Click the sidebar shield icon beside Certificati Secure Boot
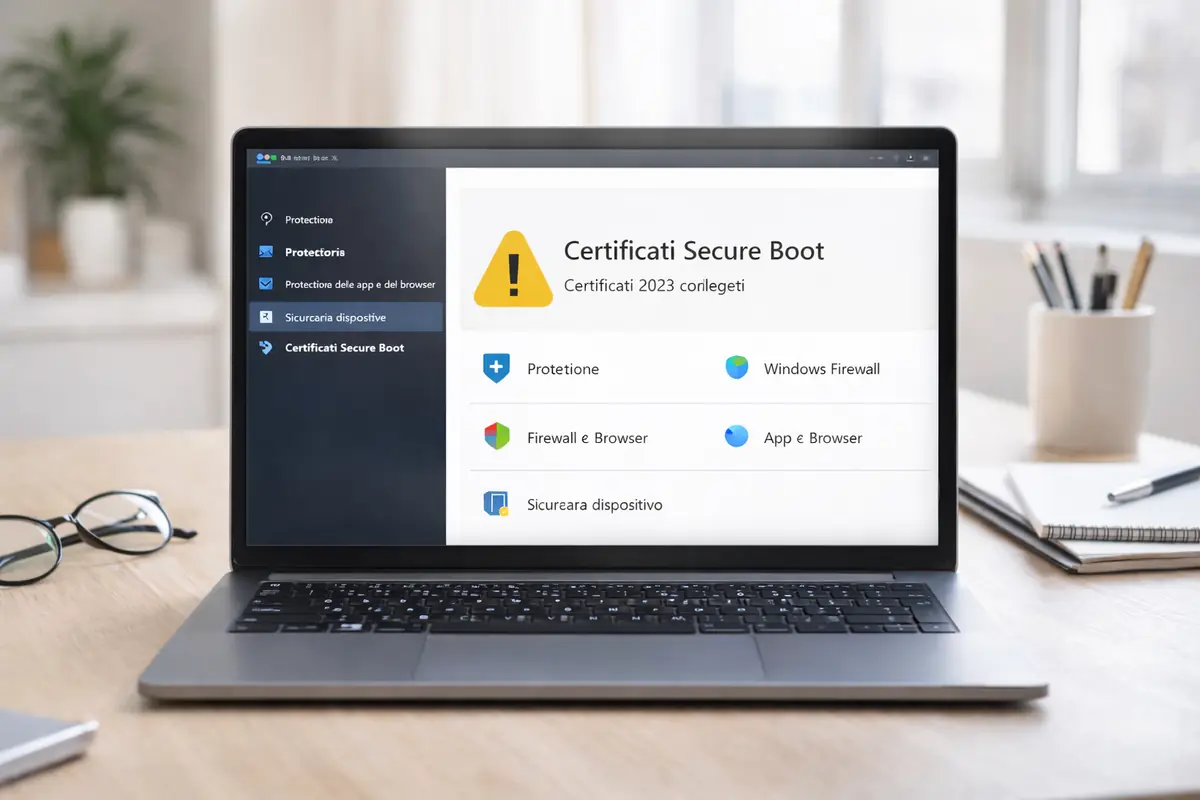This screenshot has height=800, width=1200. coord(266,348)
